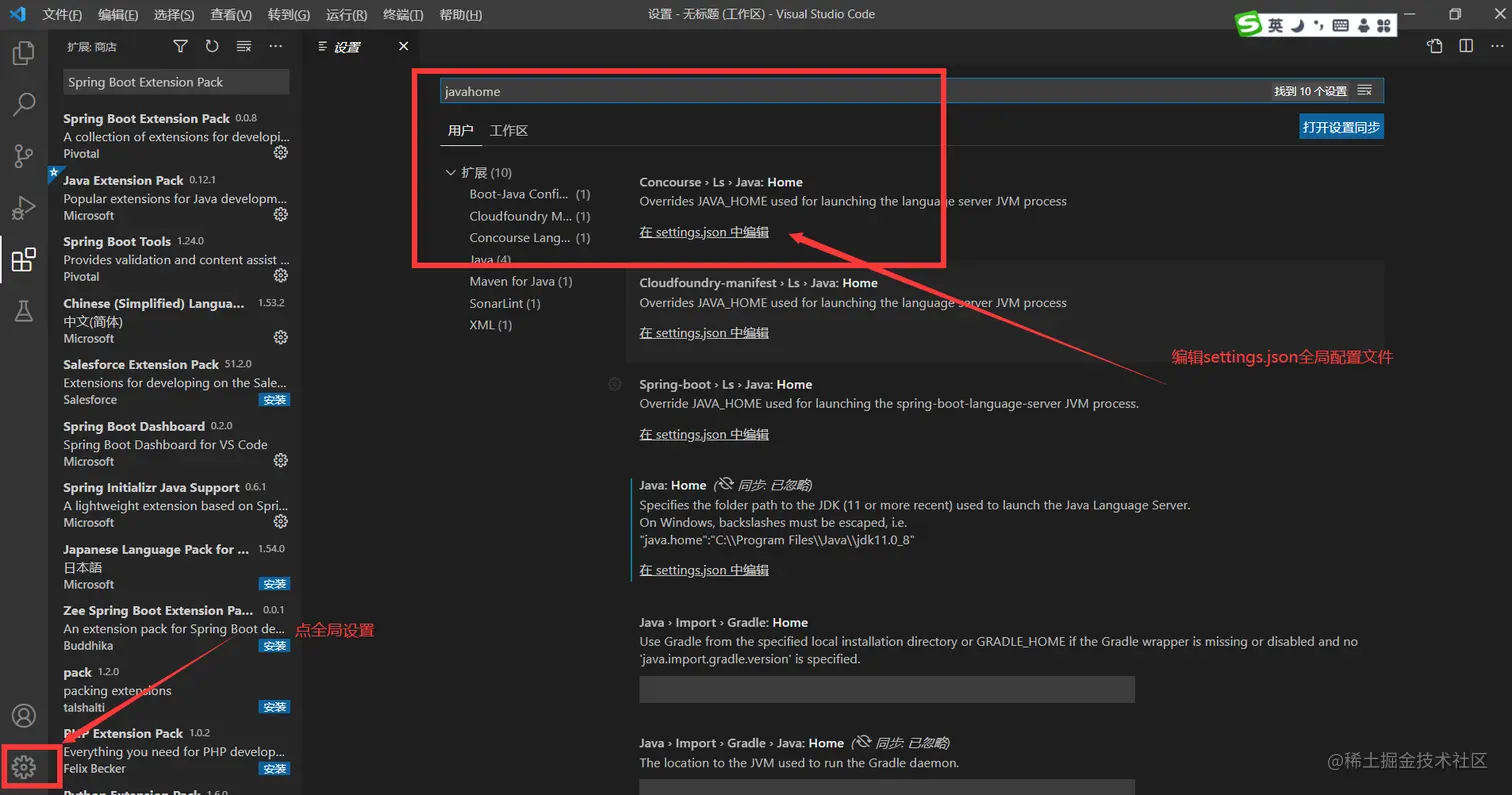Open the 编辑(E) menu

tap(119, 15)
